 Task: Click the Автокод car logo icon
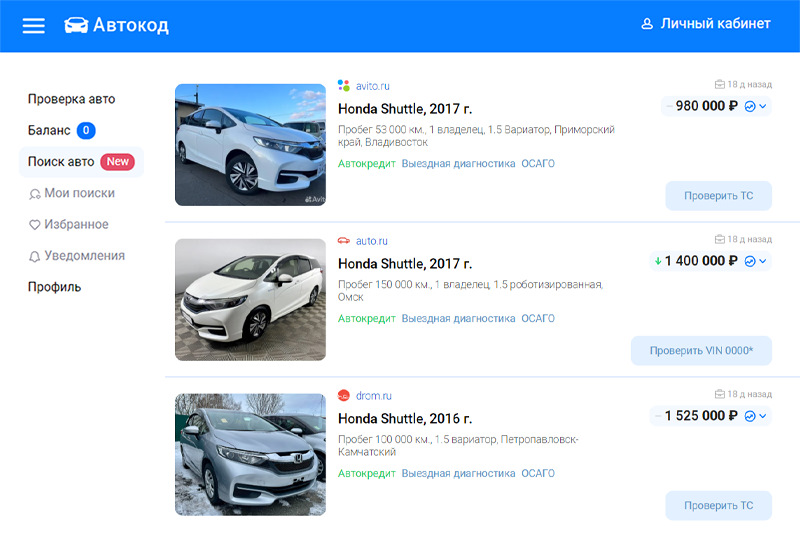pyautogui.click(x=76, y=25)
